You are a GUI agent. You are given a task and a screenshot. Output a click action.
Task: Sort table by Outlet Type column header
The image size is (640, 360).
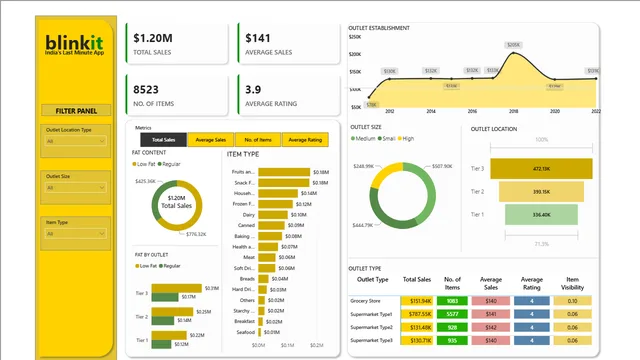pyautogui.click(x=373, y=280)
